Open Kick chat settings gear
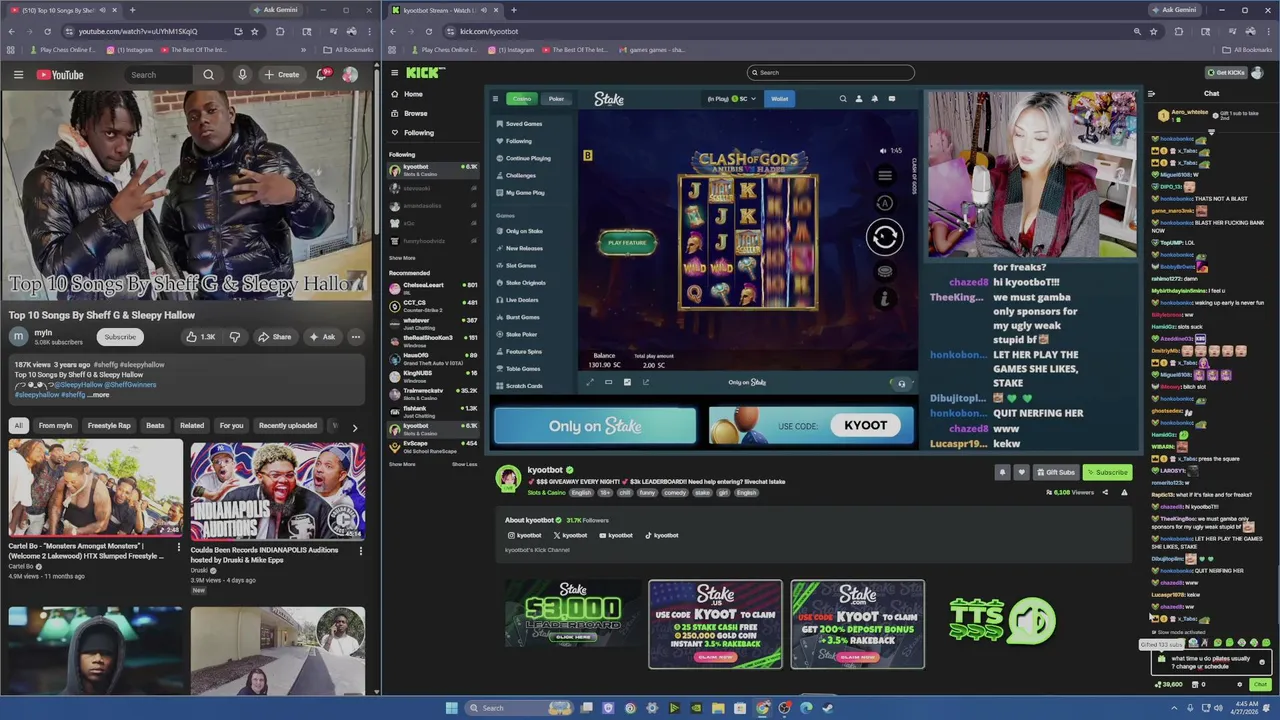The width and height of the screenshot is (1280, 720). (1239, 685)
